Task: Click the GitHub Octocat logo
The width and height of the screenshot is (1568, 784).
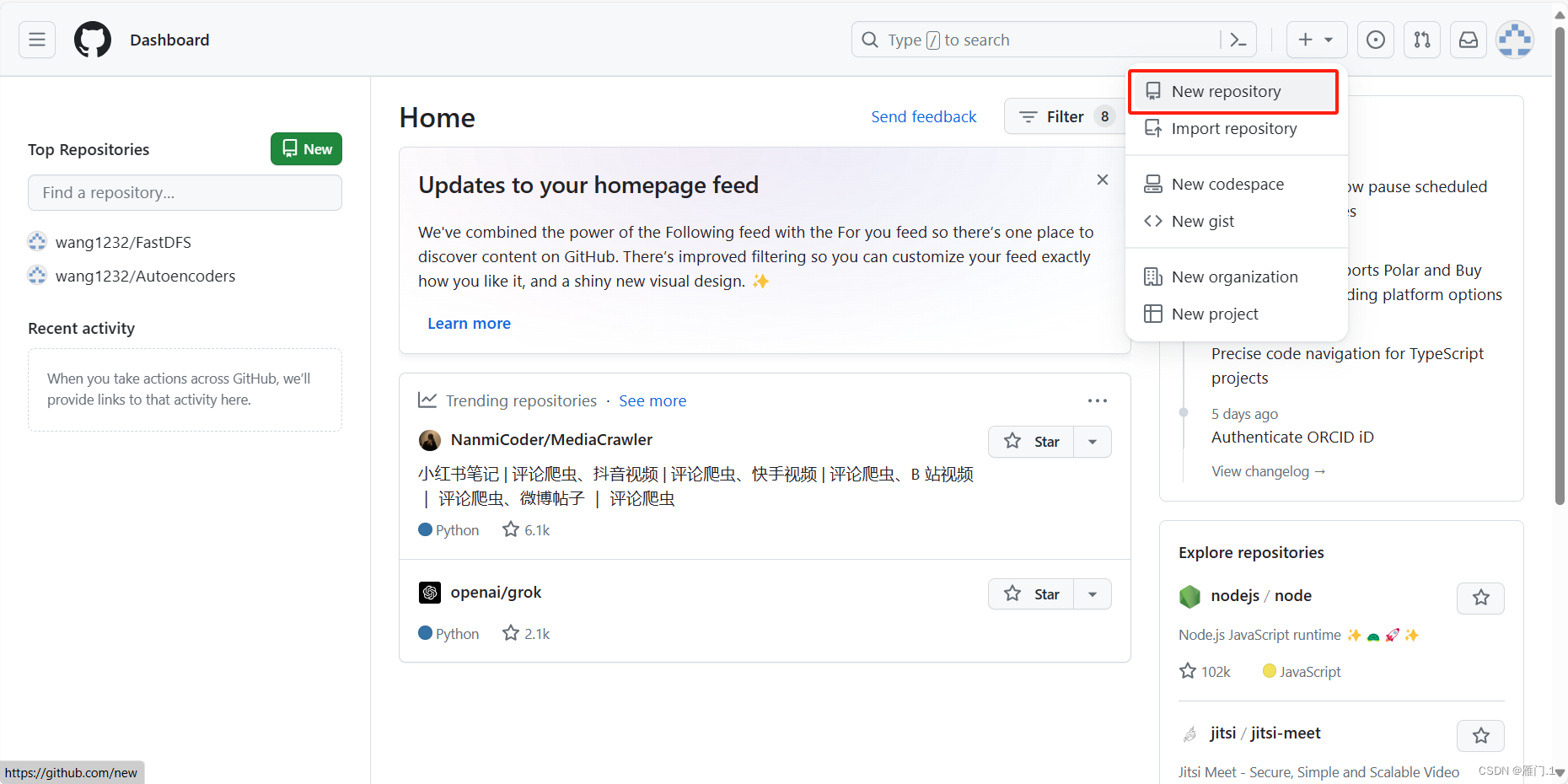Action: point(93,40)
